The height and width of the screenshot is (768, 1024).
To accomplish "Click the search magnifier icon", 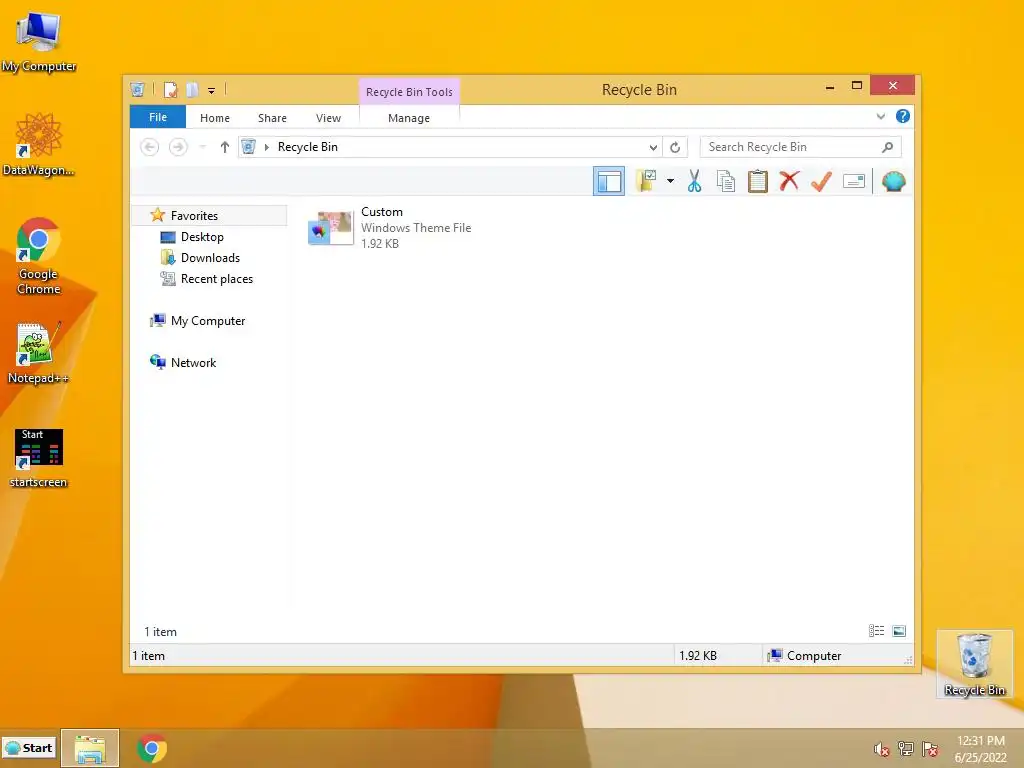I will tap(888, 147).
